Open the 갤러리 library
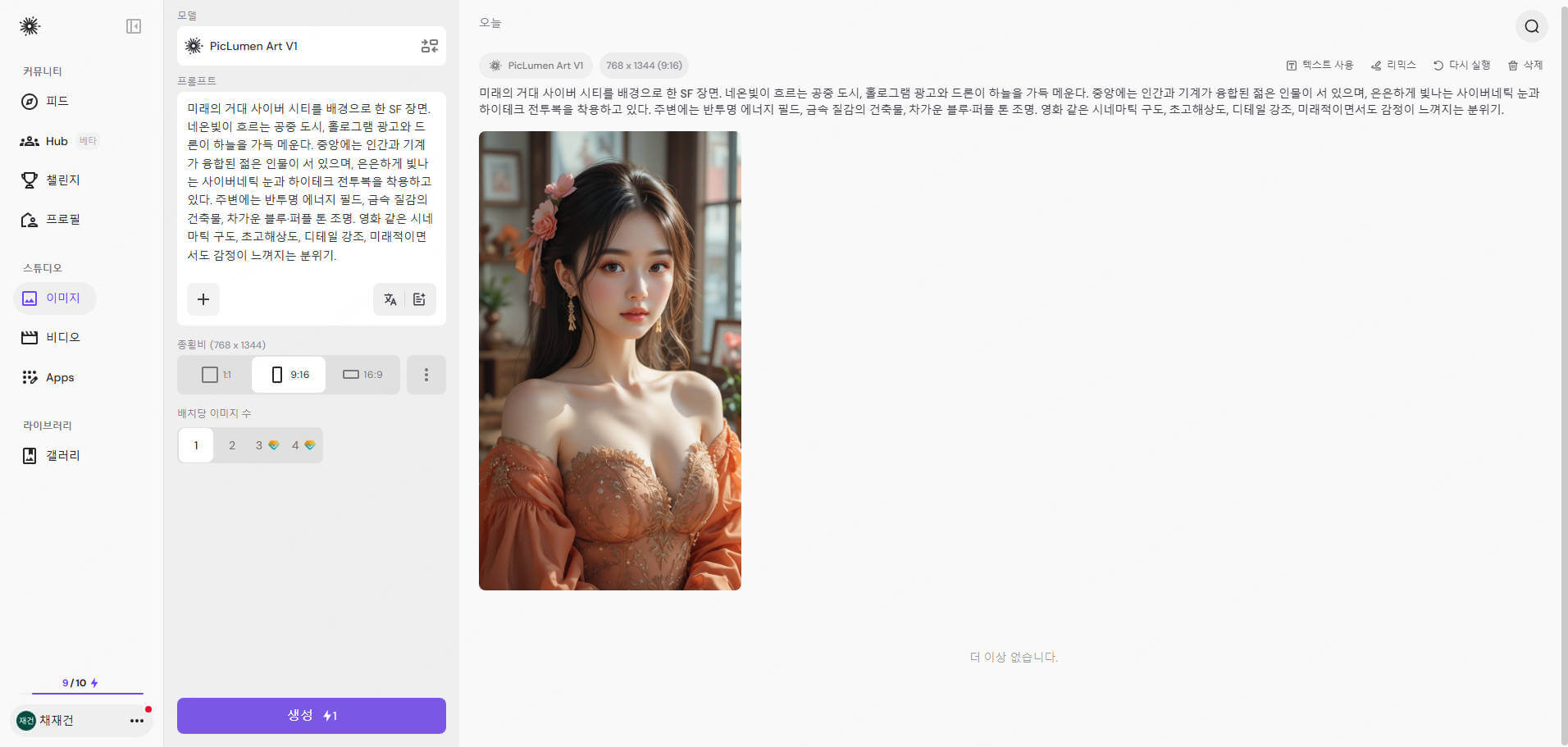1568x747 pixels. coord(62,455)
